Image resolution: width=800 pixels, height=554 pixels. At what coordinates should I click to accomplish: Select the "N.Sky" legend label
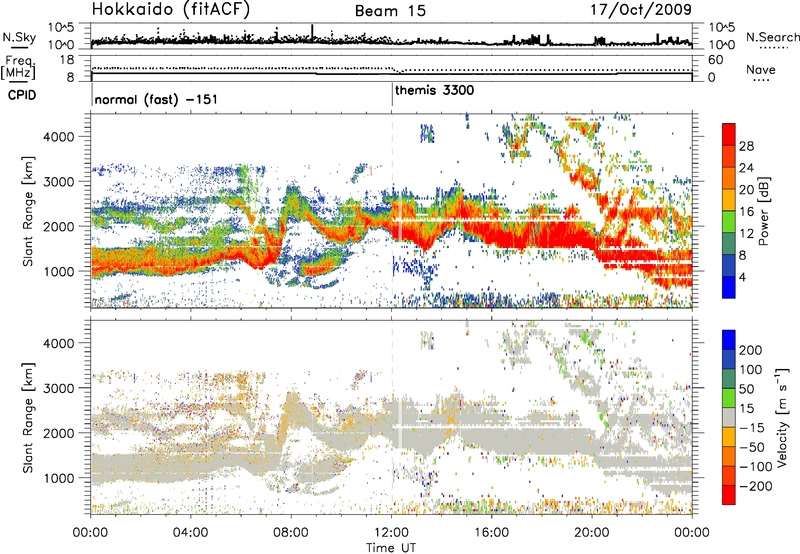19,37
